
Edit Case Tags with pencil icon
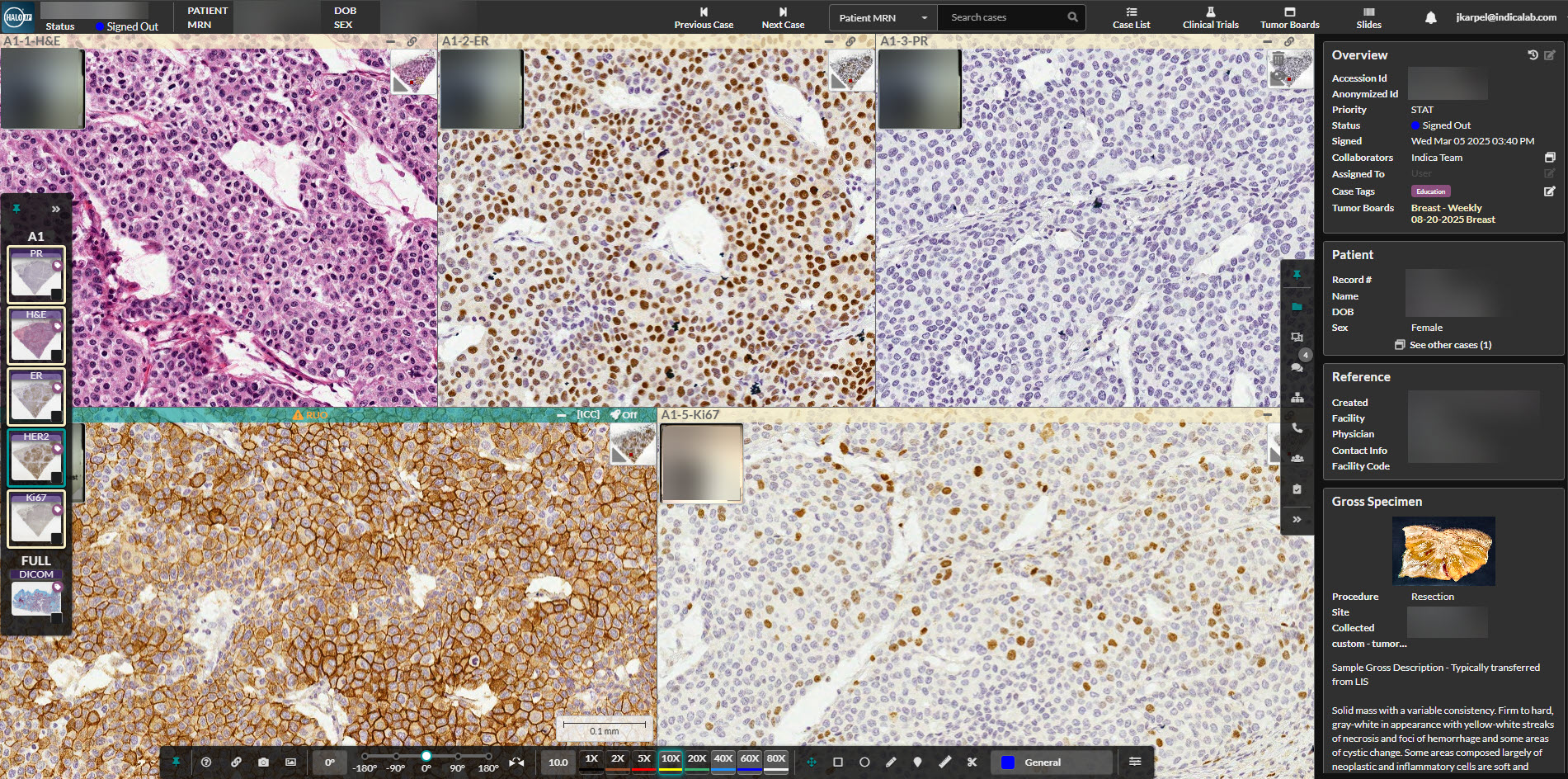pyautogui.click(x=1549, y=191)
